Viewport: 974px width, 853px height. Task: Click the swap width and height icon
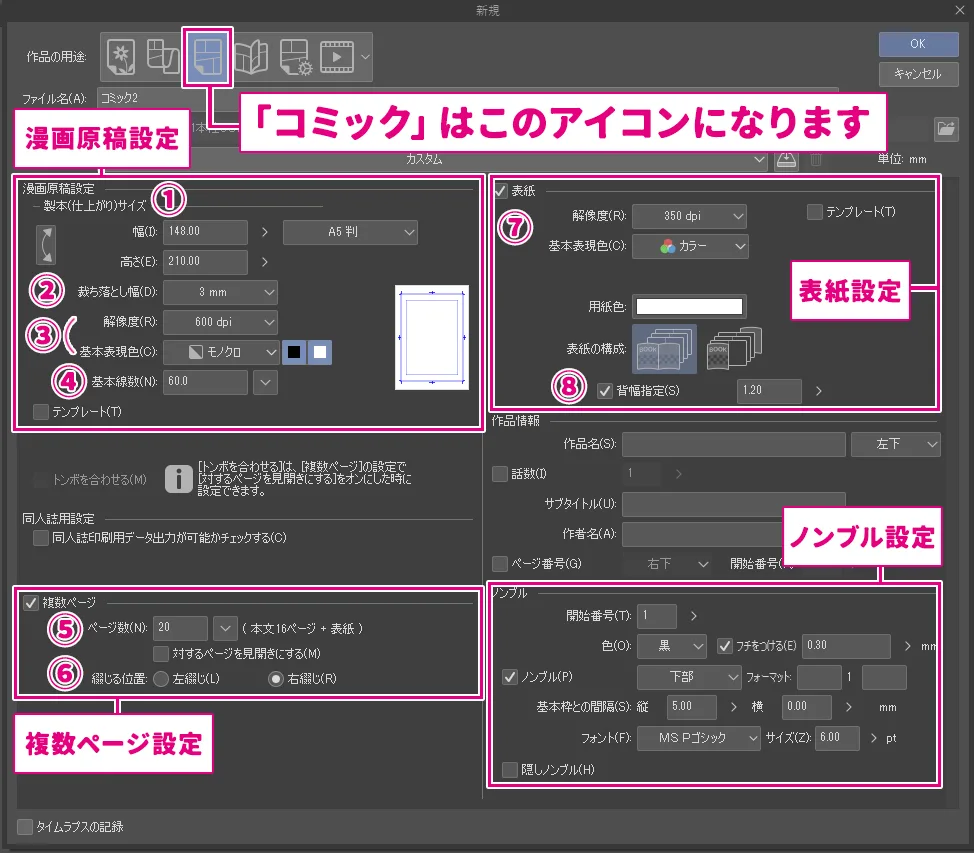(47, 245)
